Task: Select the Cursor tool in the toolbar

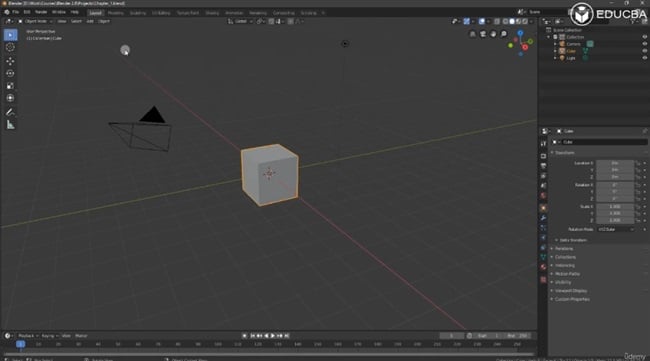Action: (10, 47)
